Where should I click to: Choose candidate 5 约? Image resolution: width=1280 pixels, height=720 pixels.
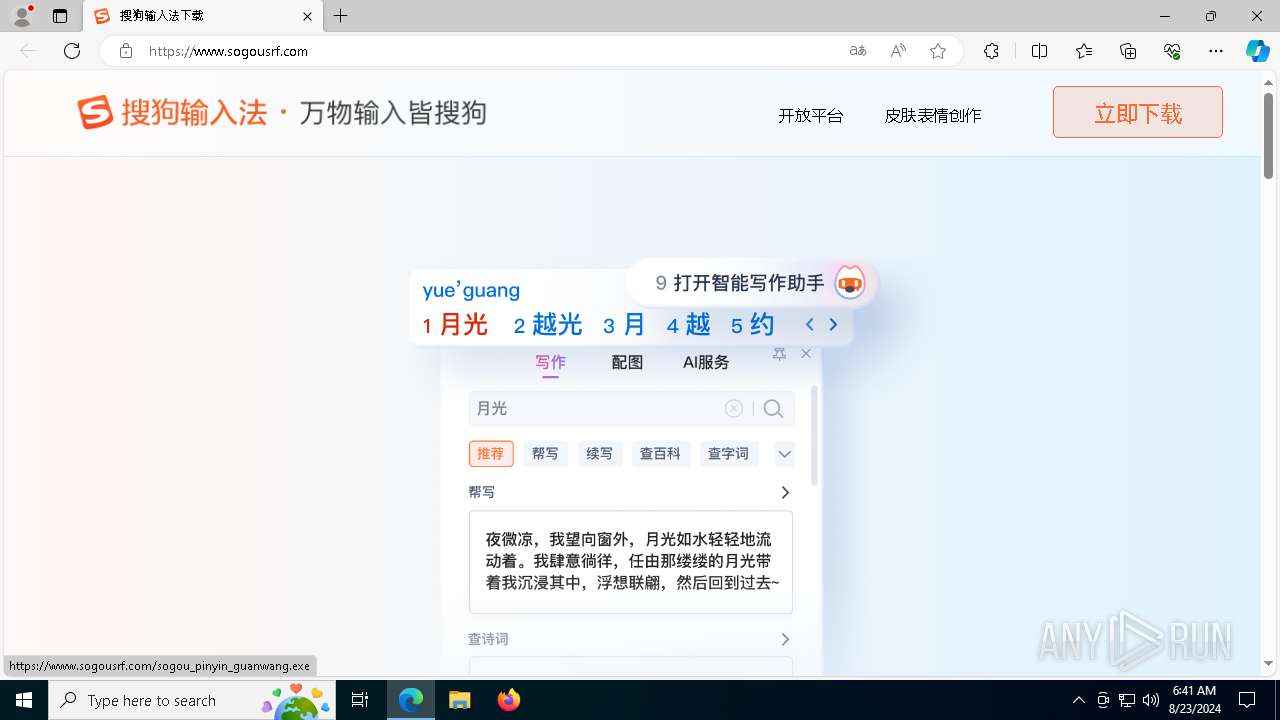[752, 325]
